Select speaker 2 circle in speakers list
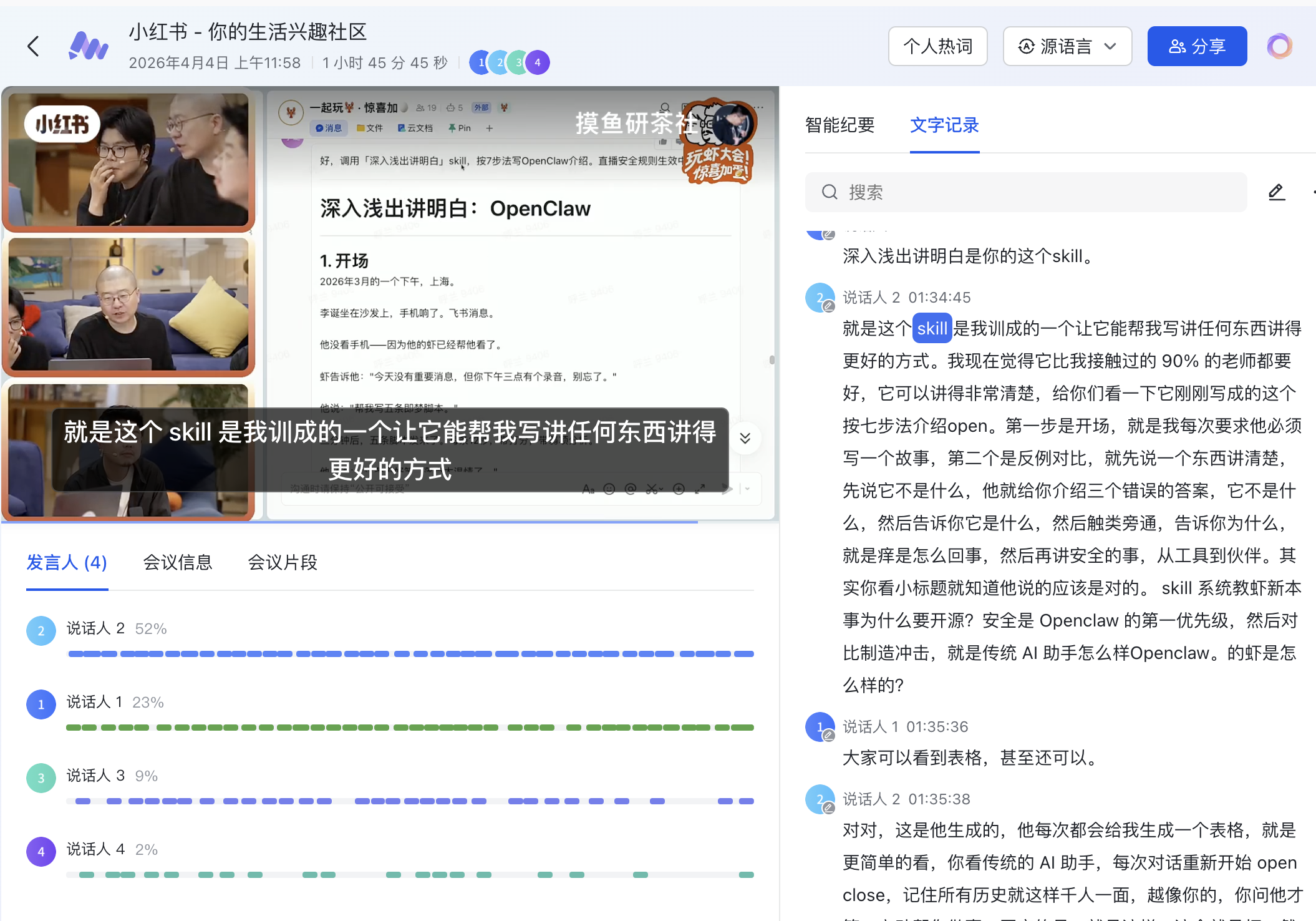 click(x=41, y=630)
